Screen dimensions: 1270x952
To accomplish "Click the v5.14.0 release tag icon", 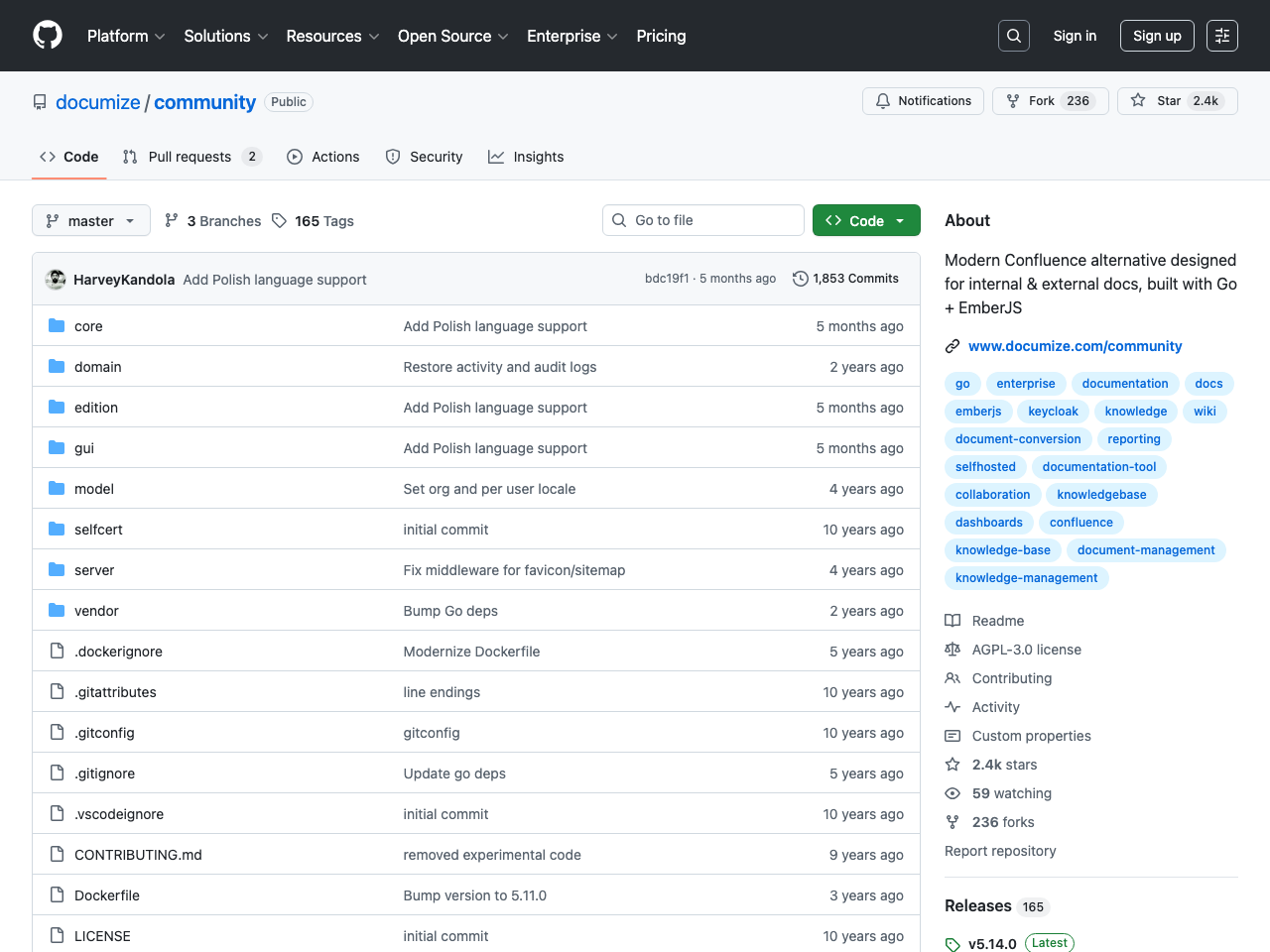I will (952, 944).
